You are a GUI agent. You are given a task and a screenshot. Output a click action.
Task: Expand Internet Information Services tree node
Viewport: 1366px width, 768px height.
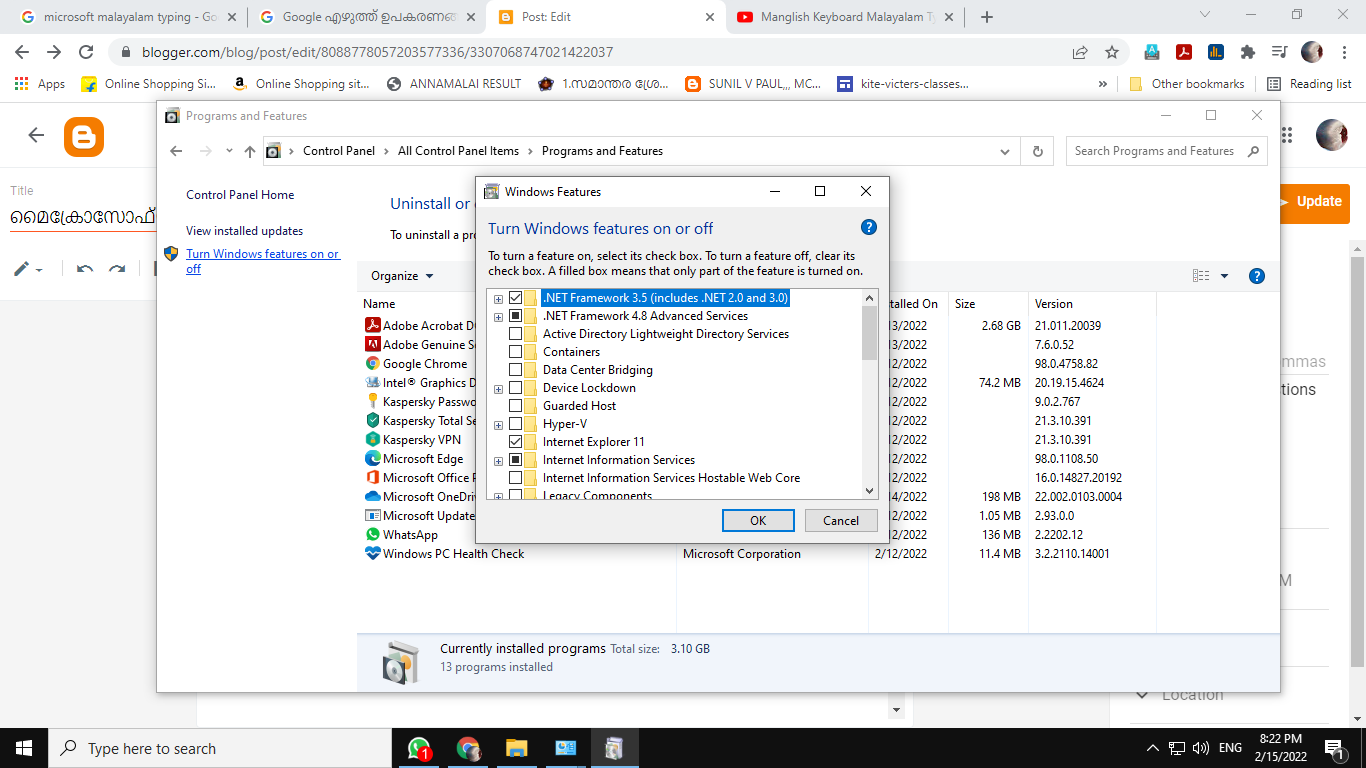(498, 461)
